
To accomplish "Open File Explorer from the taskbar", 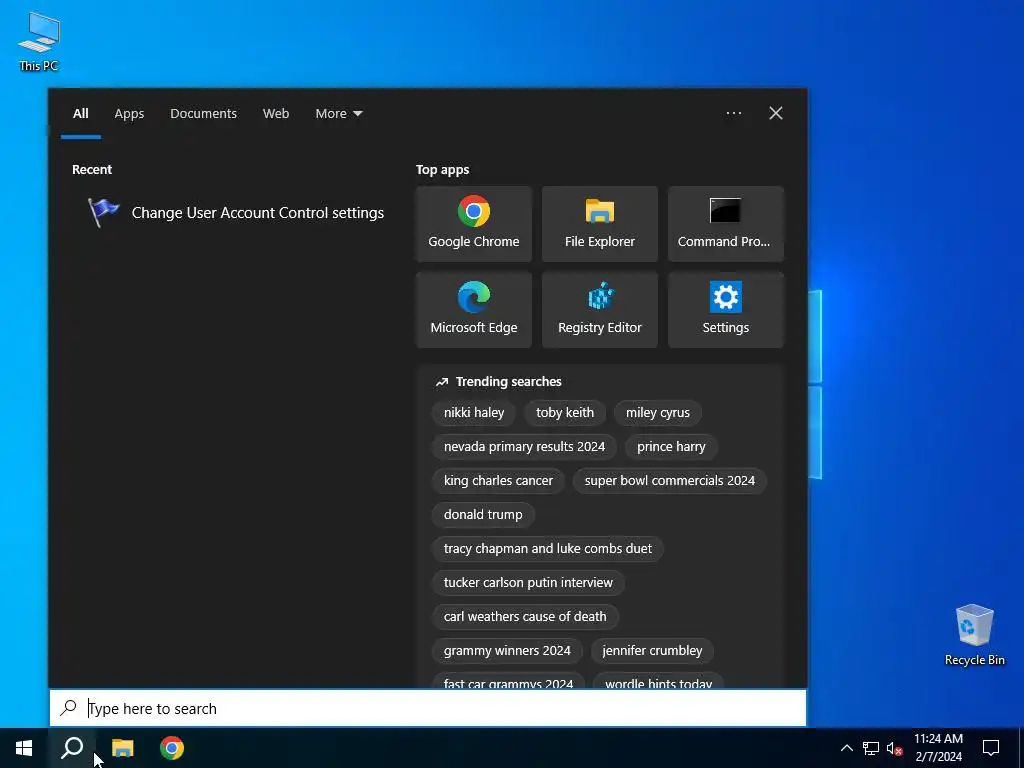I will [x=122, y=748].
